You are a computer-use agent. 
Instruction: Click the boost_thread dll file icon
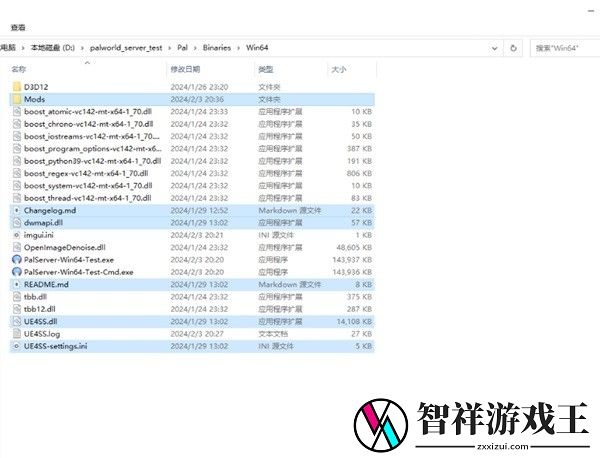tap(16, 198)
